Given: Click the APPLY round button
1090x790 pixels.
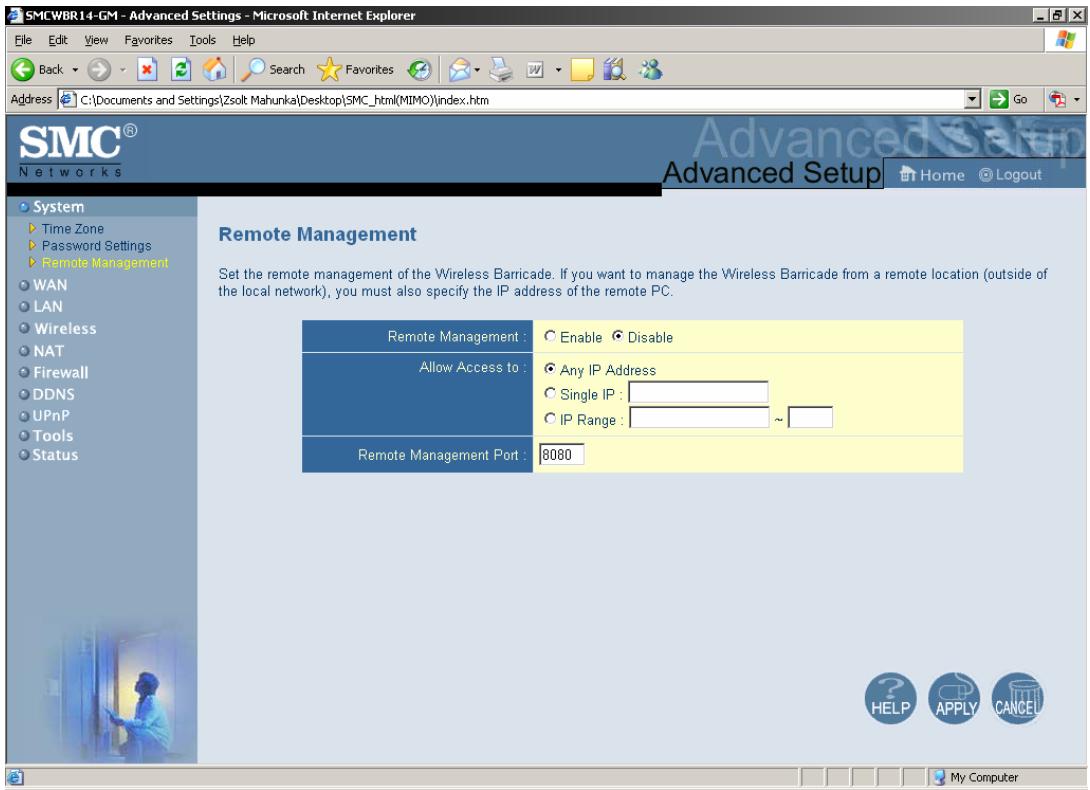Looking at the screenshot, I should pos(954,698).
